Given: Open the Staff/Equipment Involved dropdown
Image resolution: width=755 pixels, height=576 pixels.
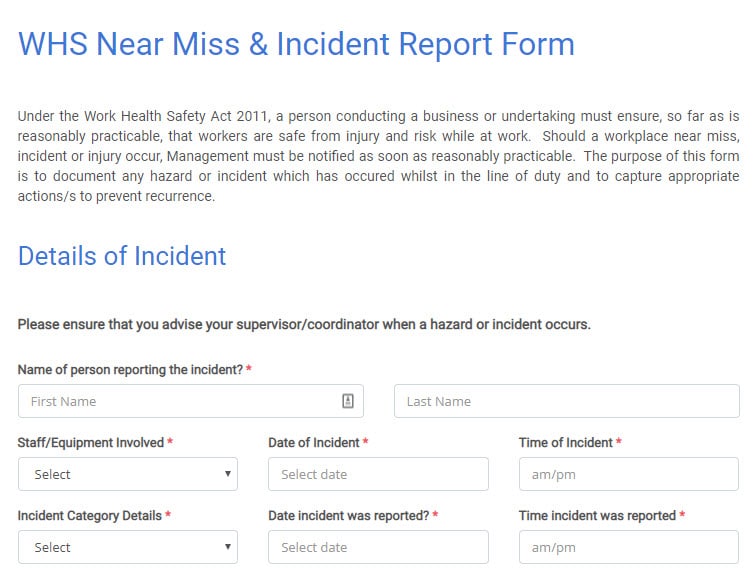Looking at the screenshot, I should (128, 474).
